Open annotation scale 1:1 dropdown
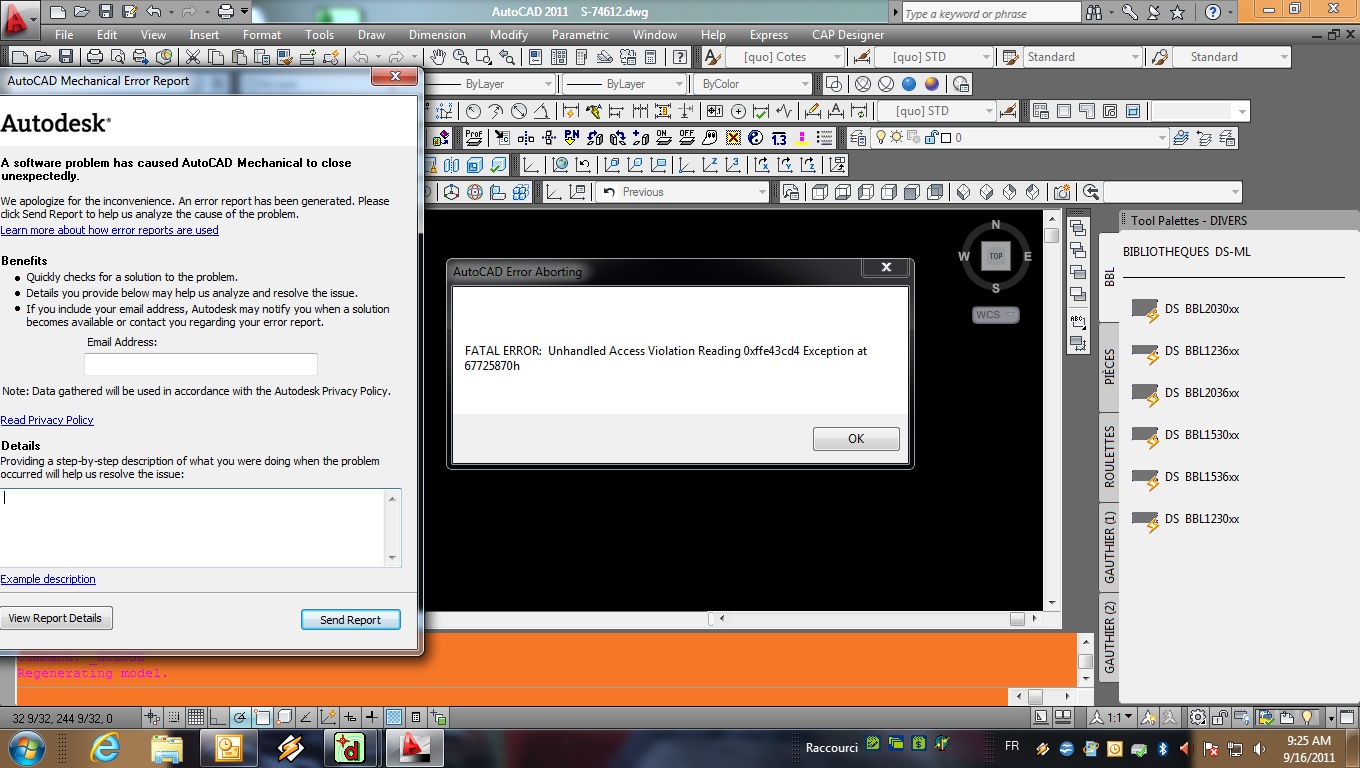The width and height of the screenshot is (1360, 768). pos(1111,717)
